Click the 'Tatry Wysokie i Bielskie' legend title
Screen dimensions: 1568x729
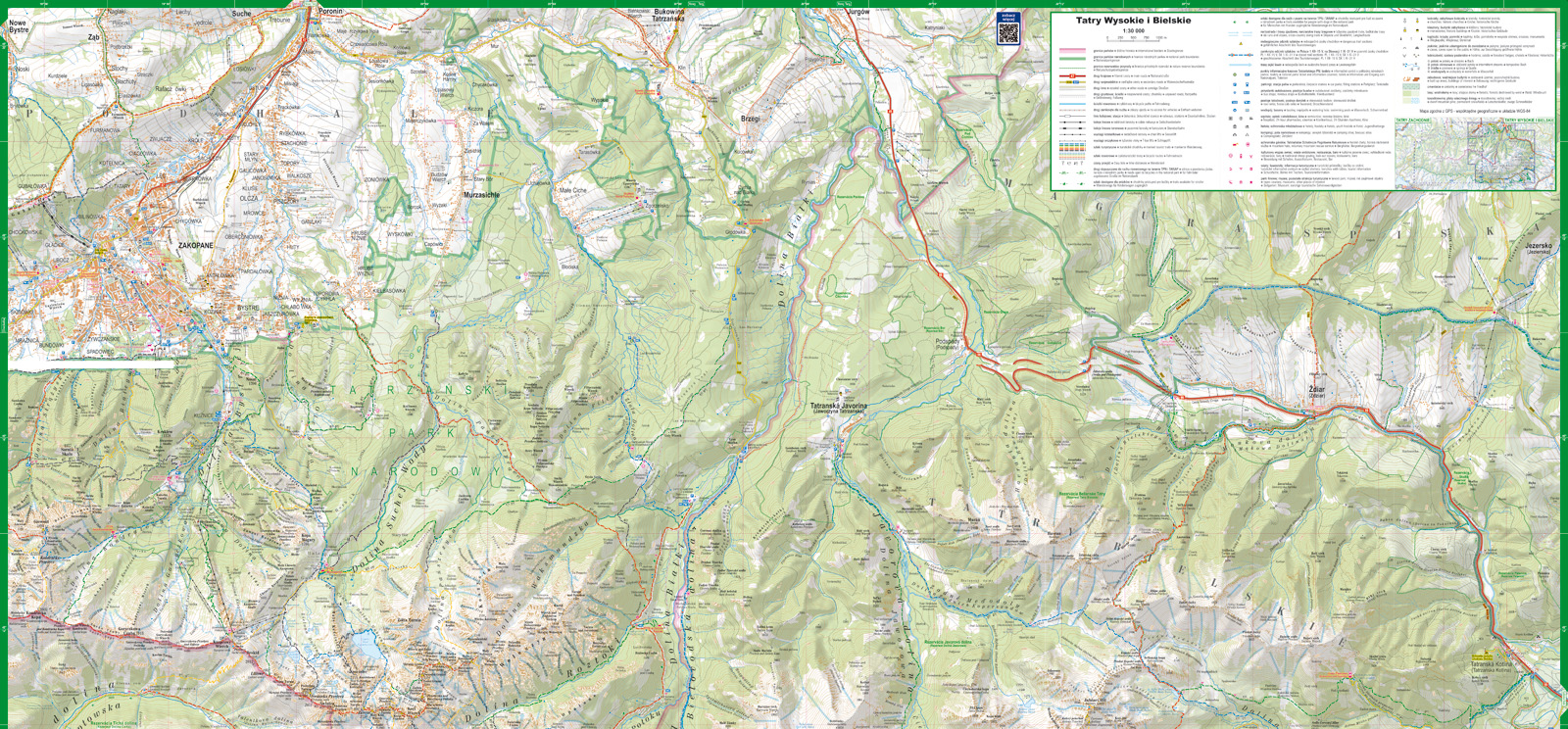click(x=1133, y=21)
